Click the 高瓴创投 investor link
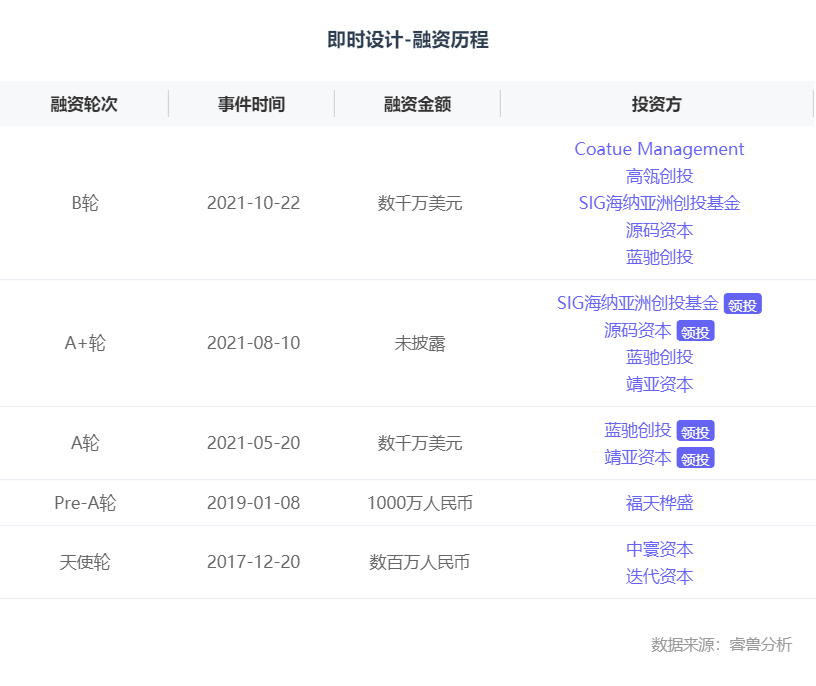Image resolution: width=816 pixels, height=686 pixels. click(x=659, y=176)
